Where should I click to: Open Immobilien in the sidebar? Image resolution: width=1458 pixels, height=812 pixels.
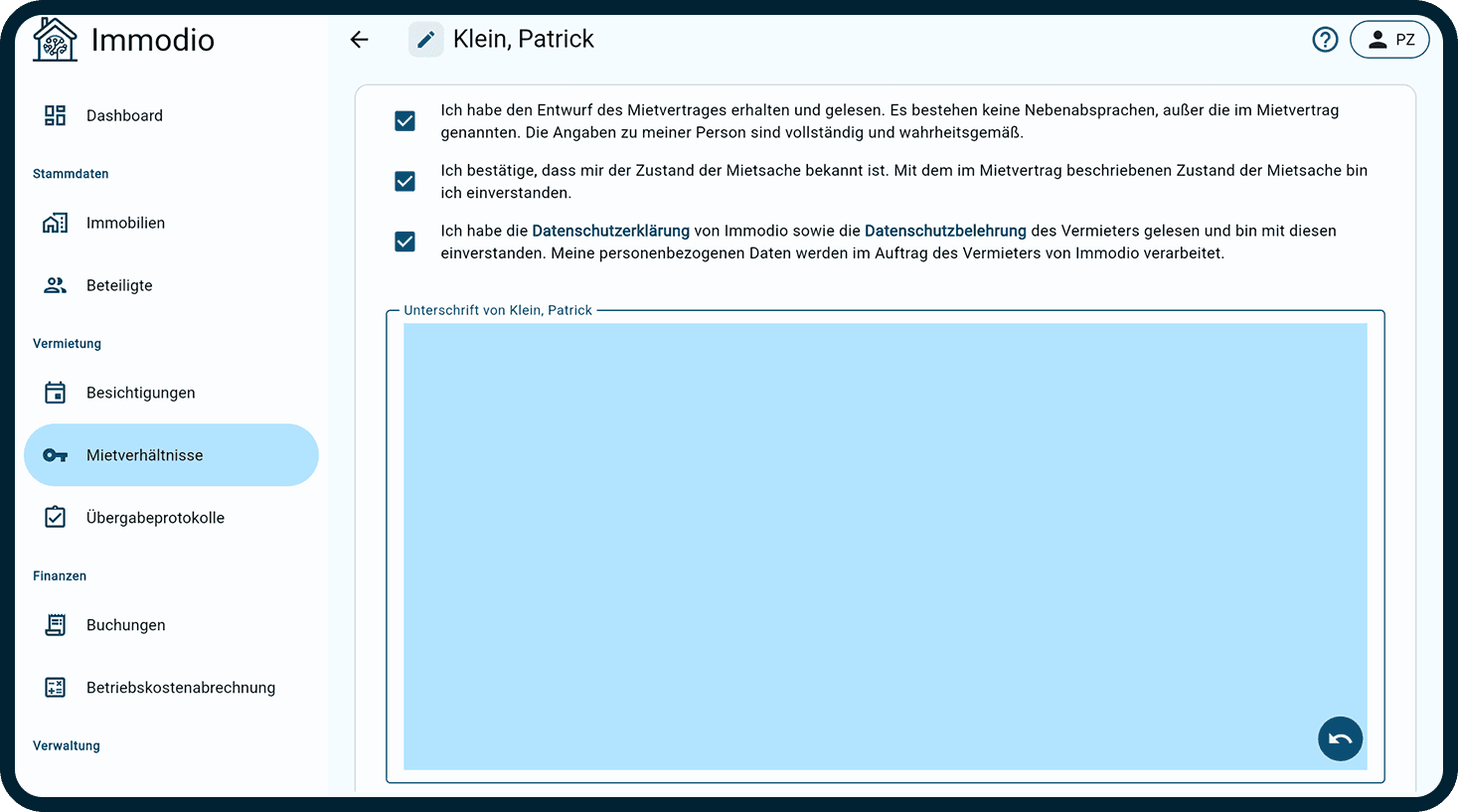pyautogui.click(x=171, y=223)
